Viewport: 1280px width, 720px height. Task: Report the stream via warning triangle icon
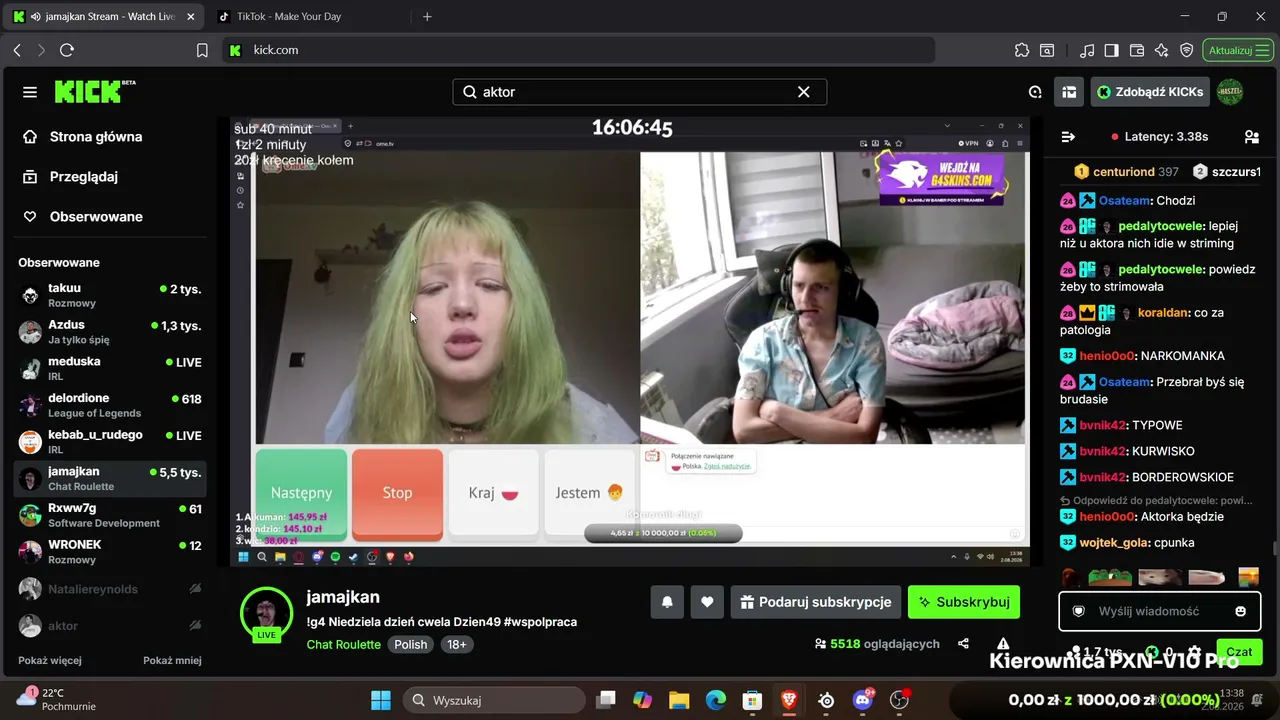coord(1003,644)
